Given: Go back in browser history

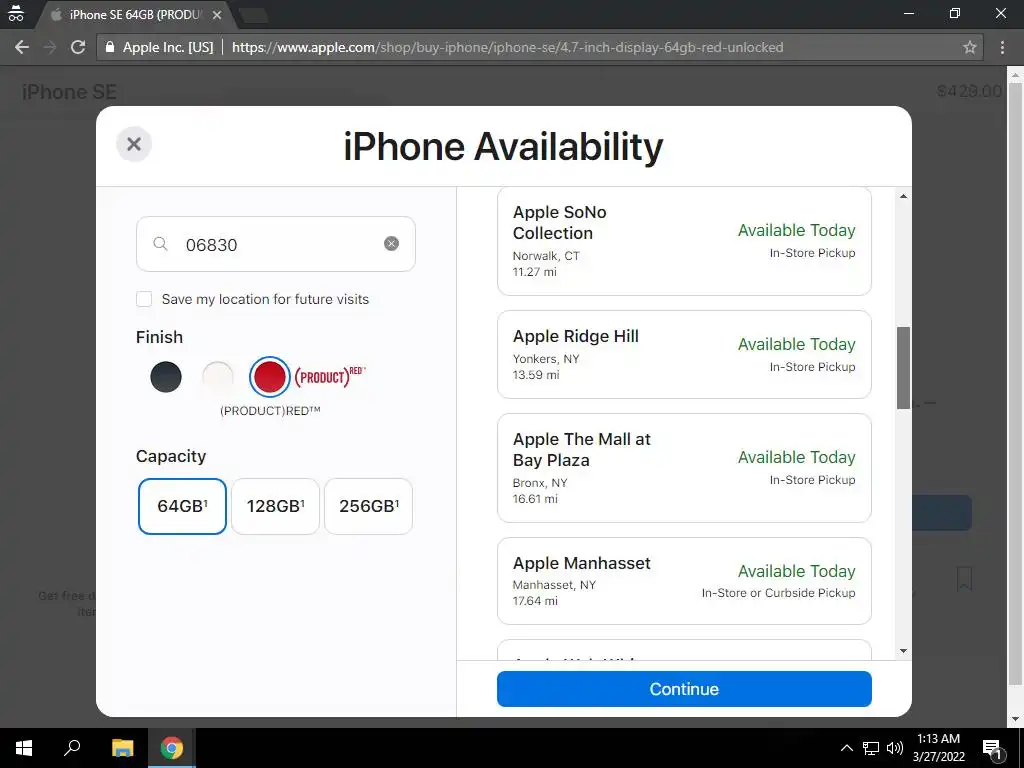Looking at the screenshot, I should [22, 47].
